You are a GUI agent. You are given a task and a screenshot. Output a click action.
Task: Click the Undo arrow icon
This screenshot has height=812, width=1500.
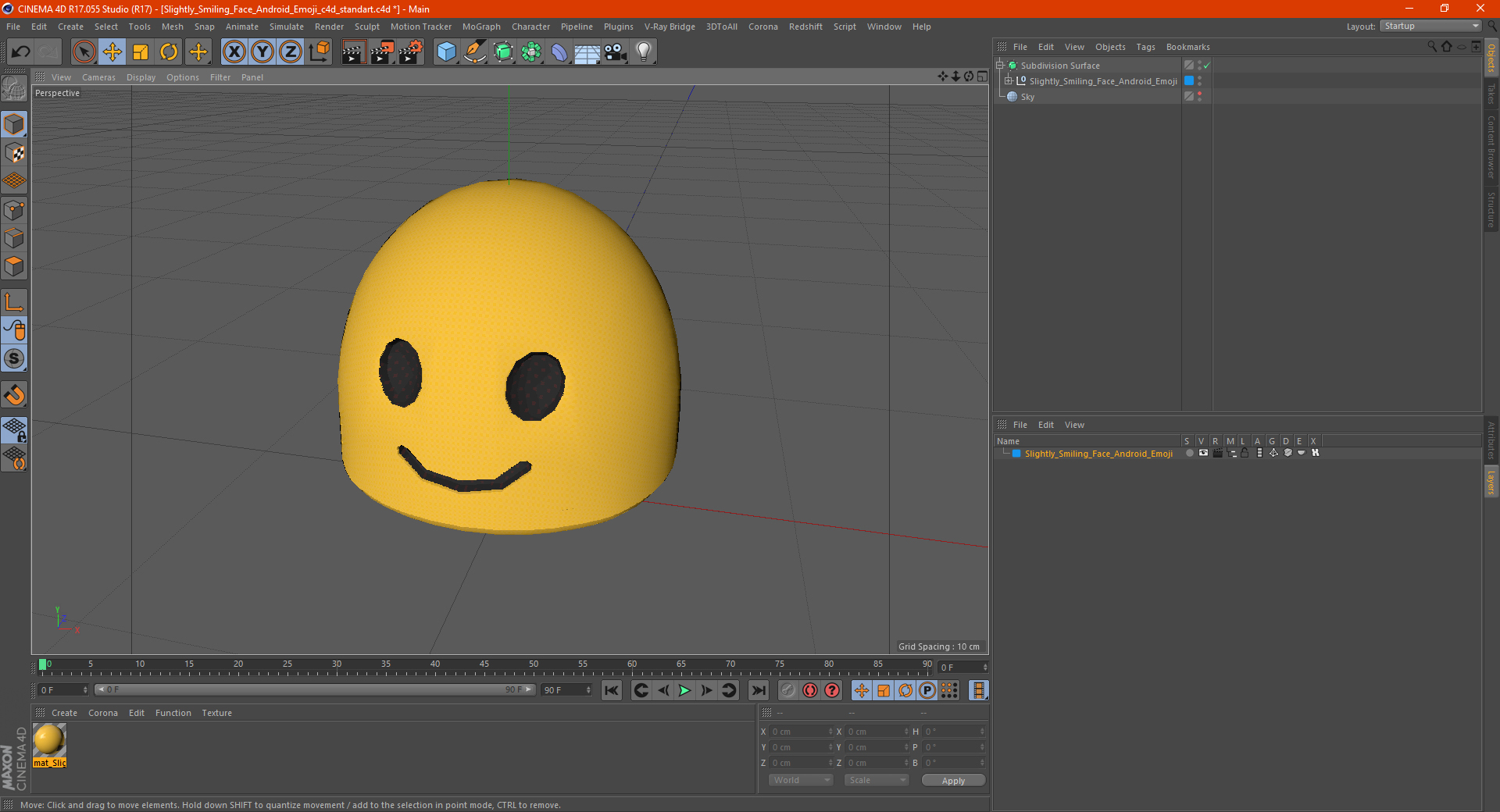coord(21,52)
